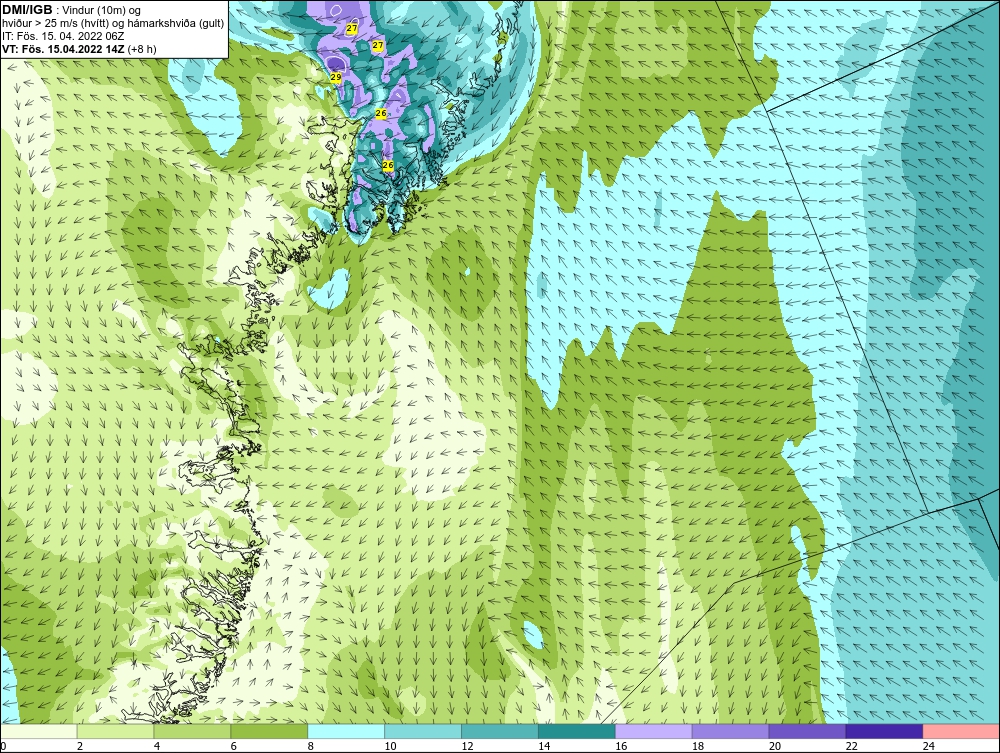Pick the dark indigo 22–24 m/s swatch

[x=885, y=731]
